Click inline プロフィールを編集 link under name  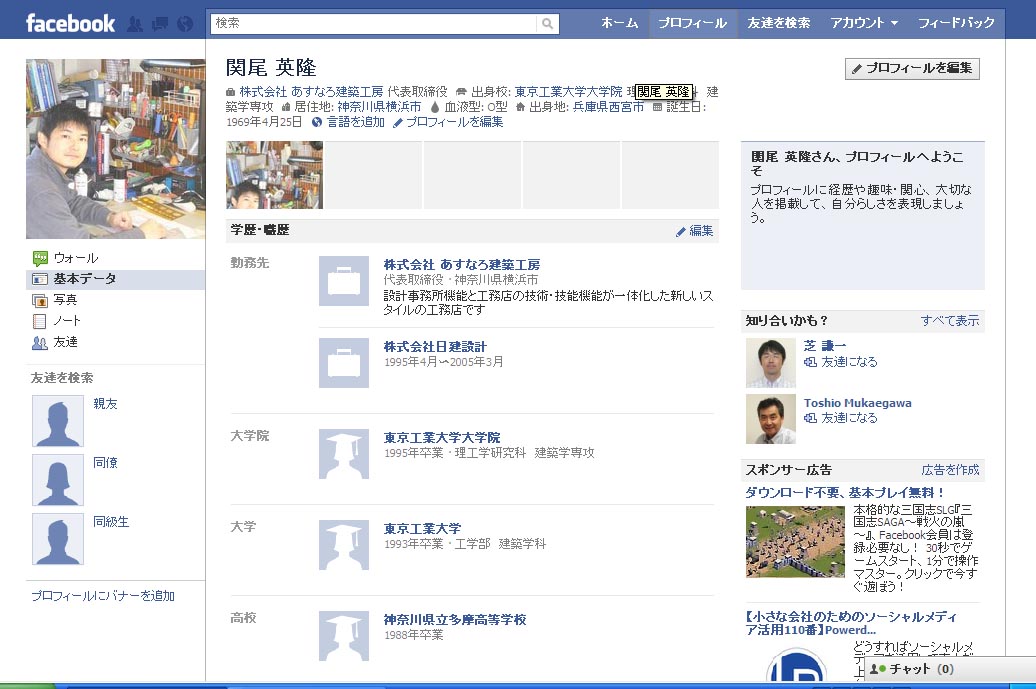point(455,122)
